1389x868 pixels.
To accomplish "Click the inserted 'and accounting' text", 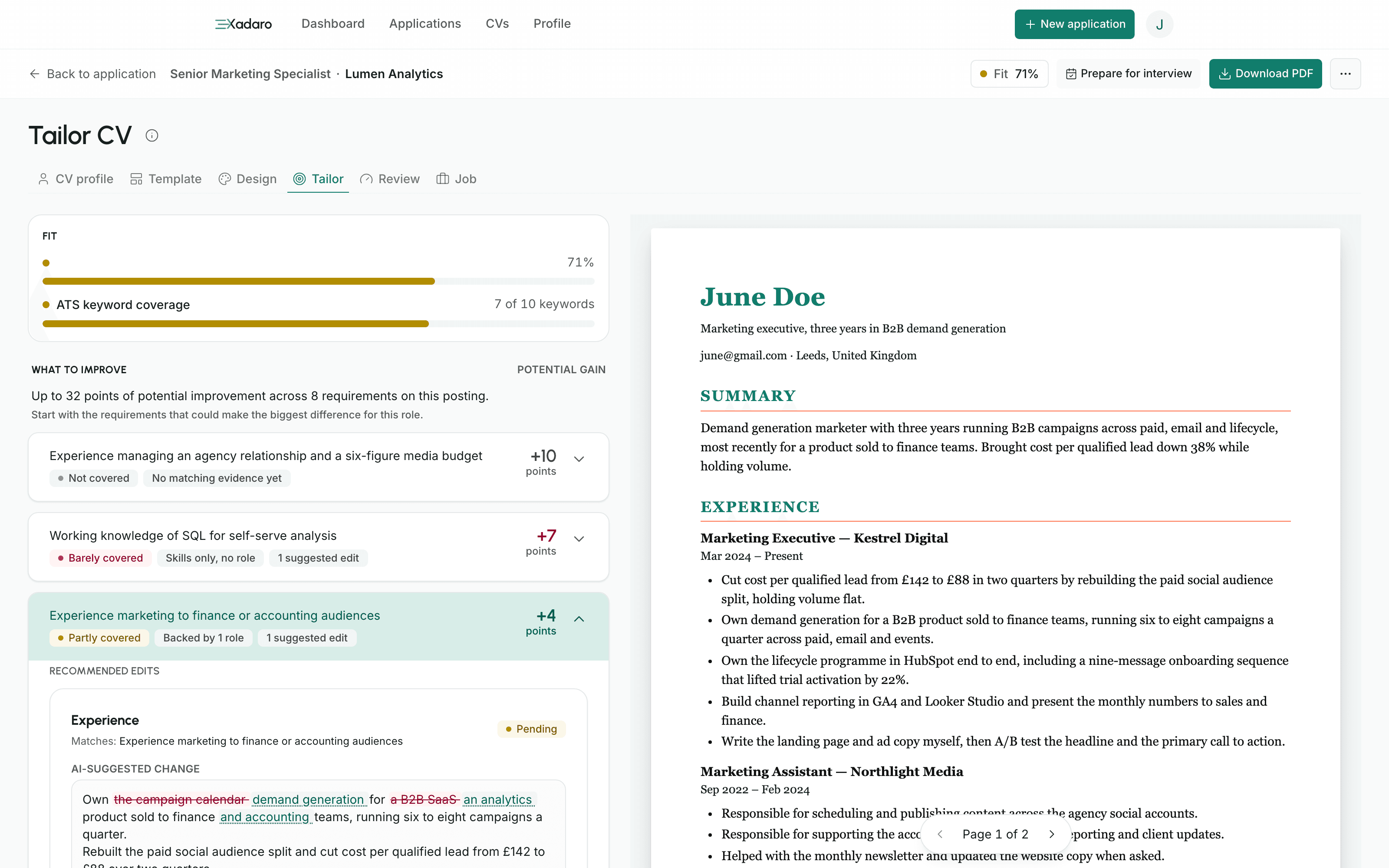I will pos(265,817).
